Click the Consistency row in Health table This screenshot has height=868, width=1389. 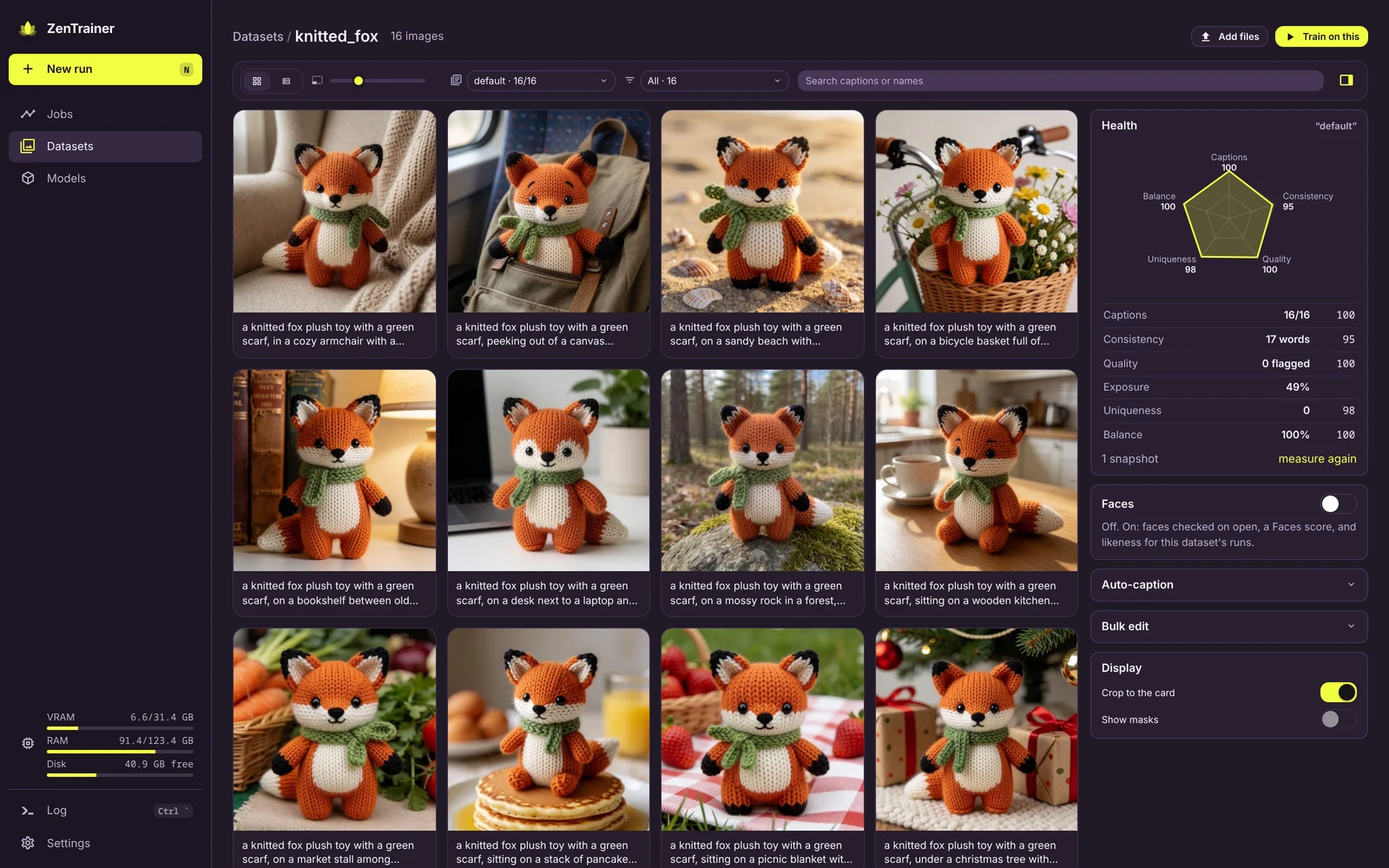click(x=1228, y=339)
